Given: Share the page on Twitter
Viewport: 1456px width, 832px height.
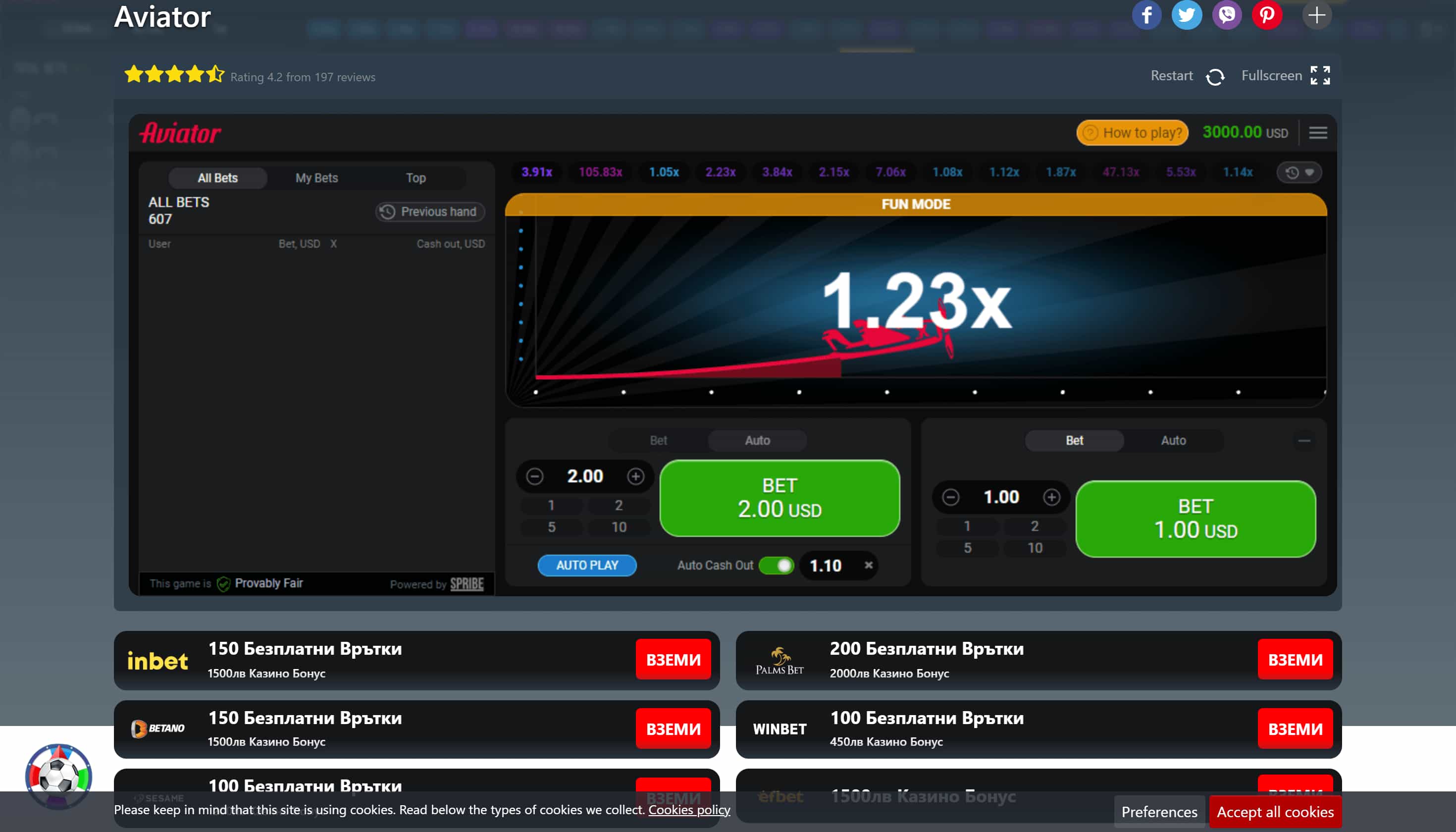Looking at the screenshot, I should pos(1186,15).
